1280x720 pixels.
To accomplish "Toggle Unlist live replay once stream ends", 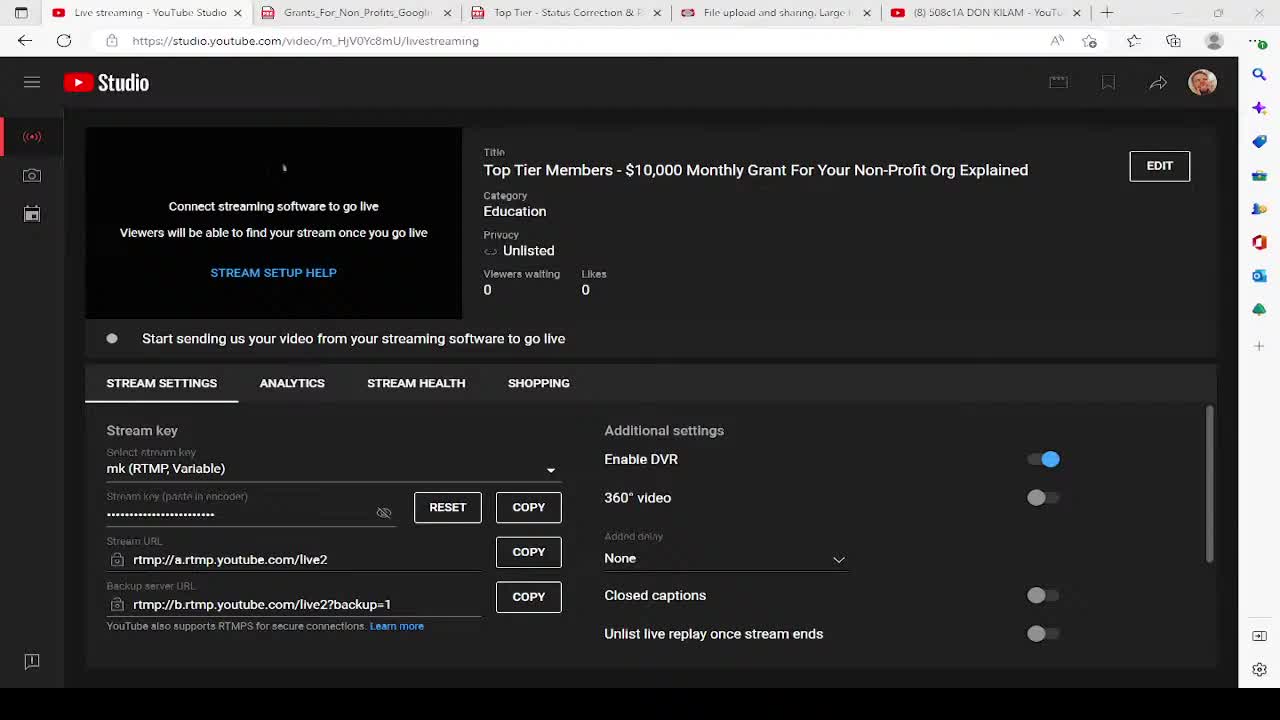I will (1043, 634).
